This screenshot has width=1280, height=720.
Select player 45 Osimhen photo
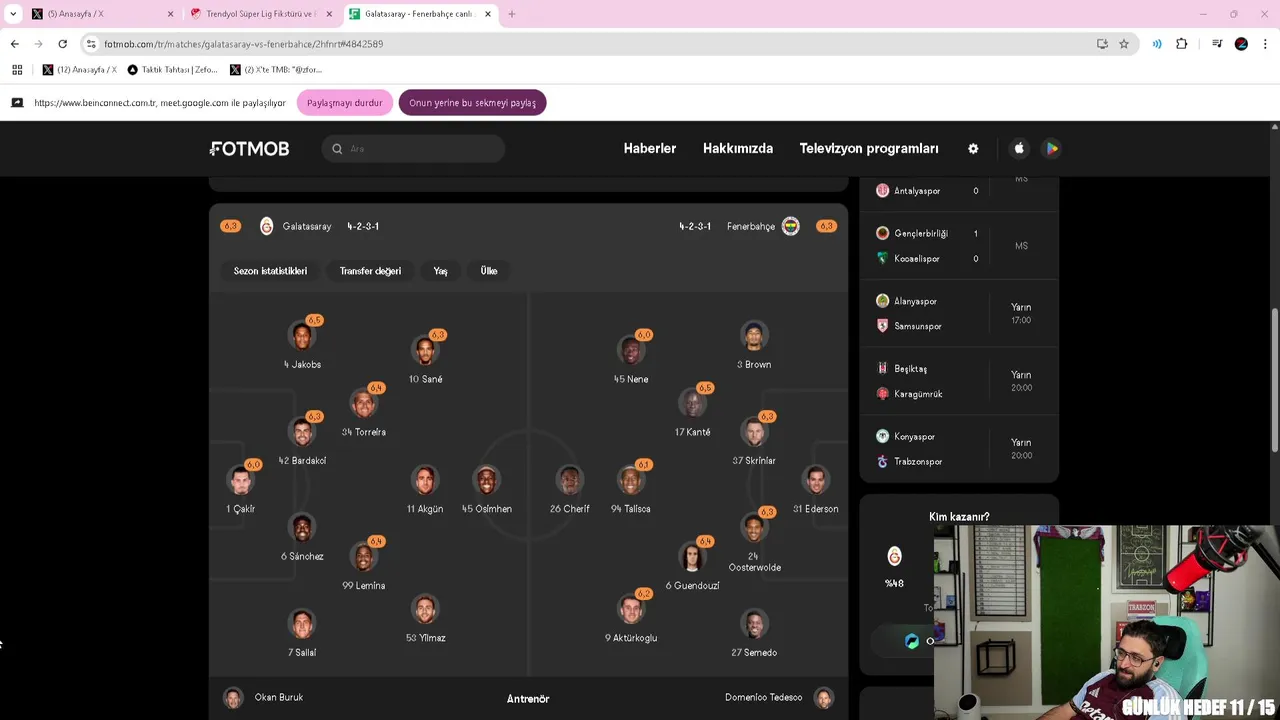487,480
